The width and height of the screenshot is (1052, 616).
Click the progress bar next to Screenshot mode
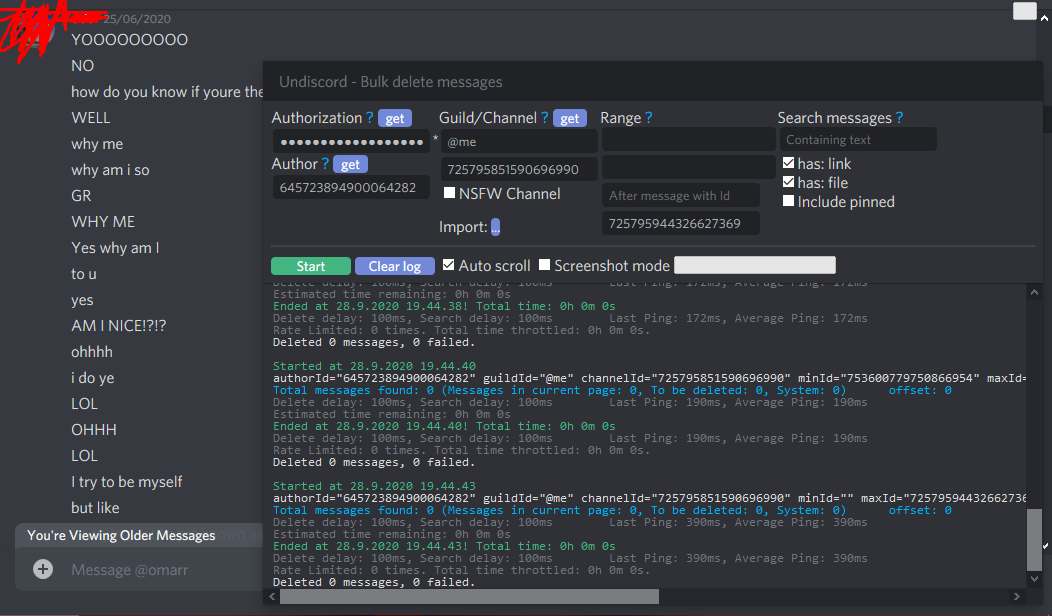[x=755, y=265]
